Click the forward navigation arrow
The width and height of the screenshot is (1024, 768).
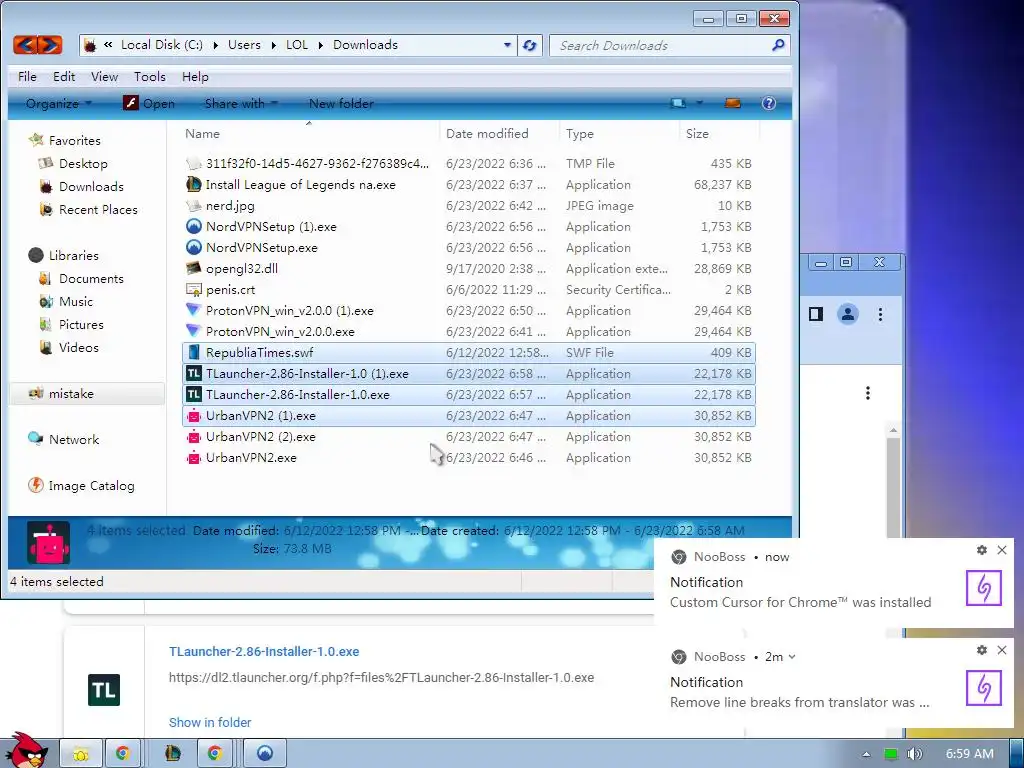[50, 44]
